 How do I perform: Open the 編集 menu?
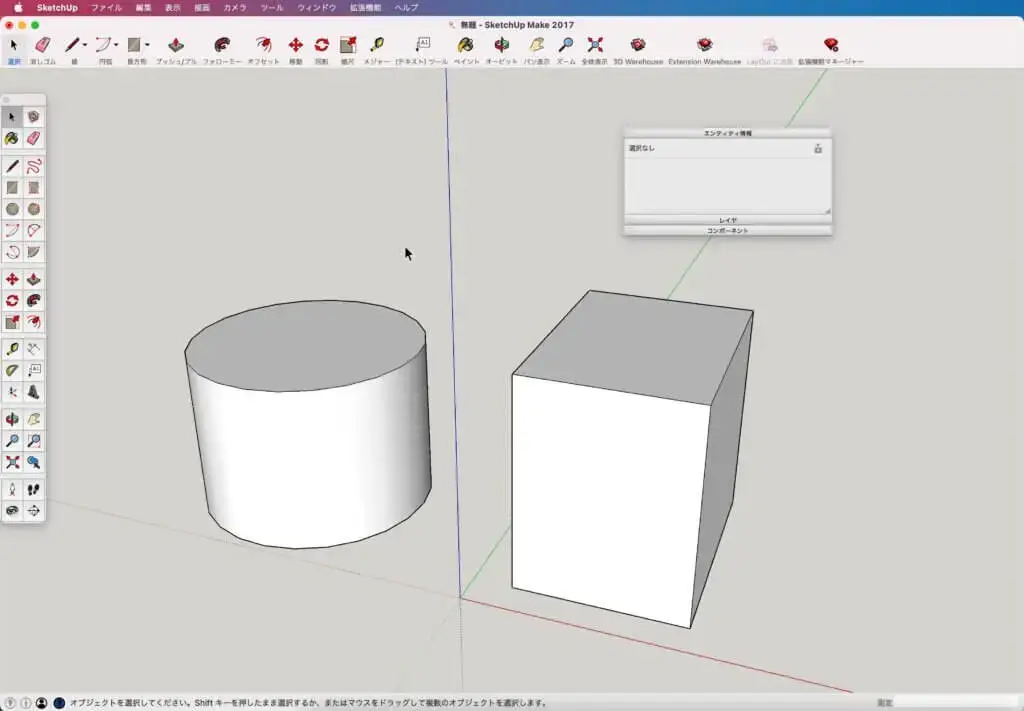coord(144,8)
